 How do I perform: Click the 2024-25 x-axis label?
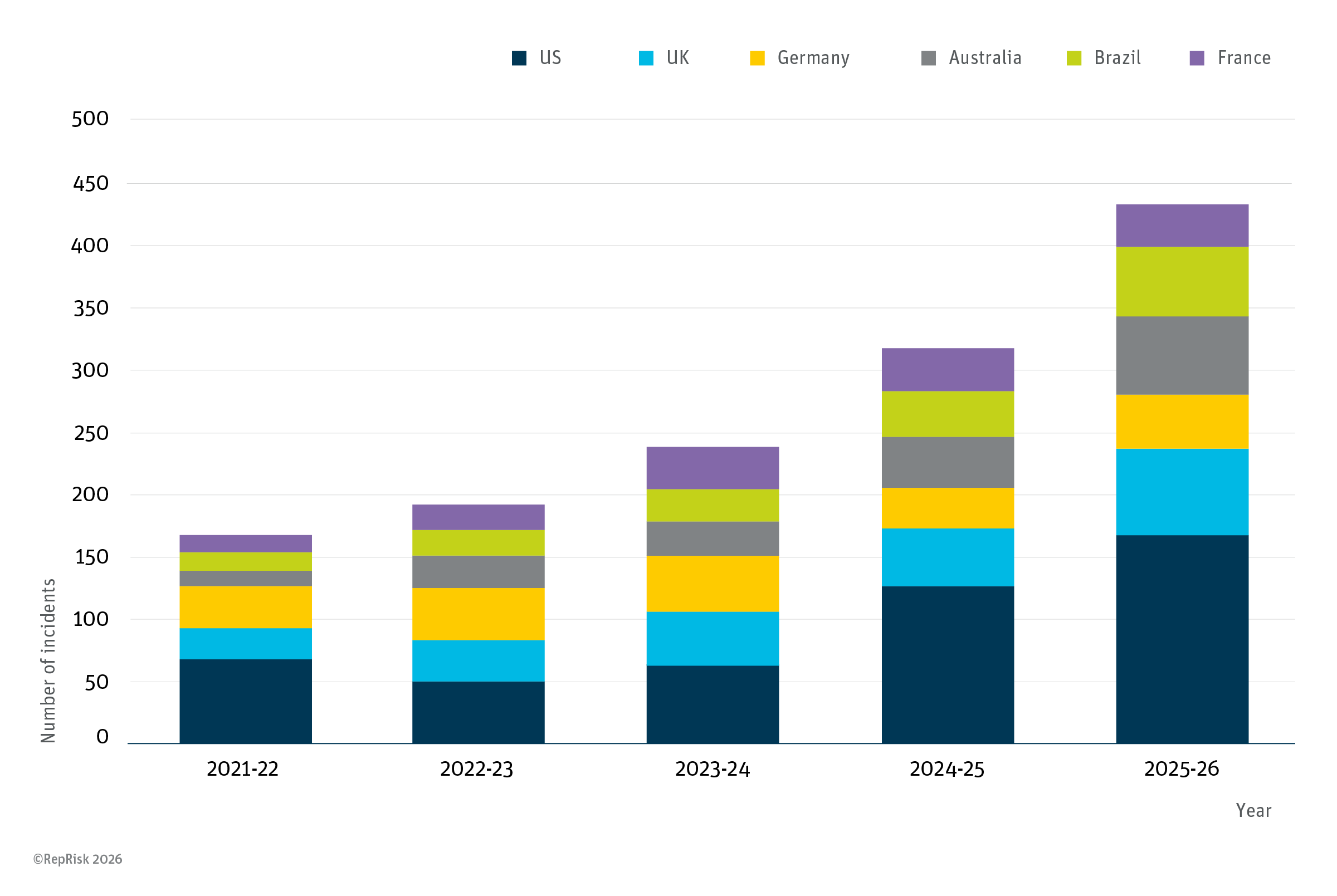[x=947, y=769]
